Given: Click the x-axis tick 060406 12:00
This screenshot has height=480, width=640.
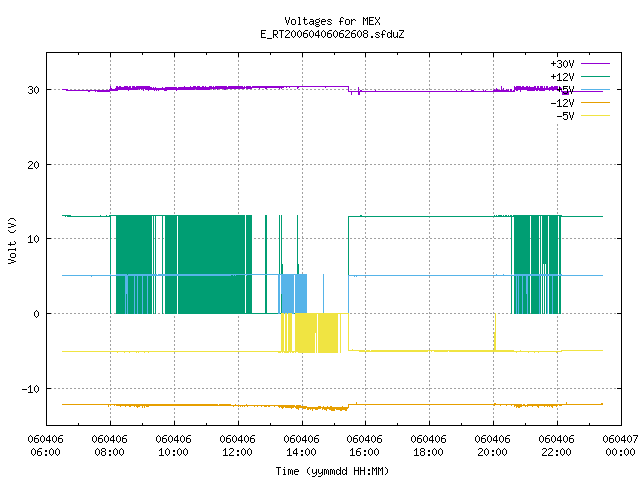Looking at the screenshot, I should coord(237,446).
